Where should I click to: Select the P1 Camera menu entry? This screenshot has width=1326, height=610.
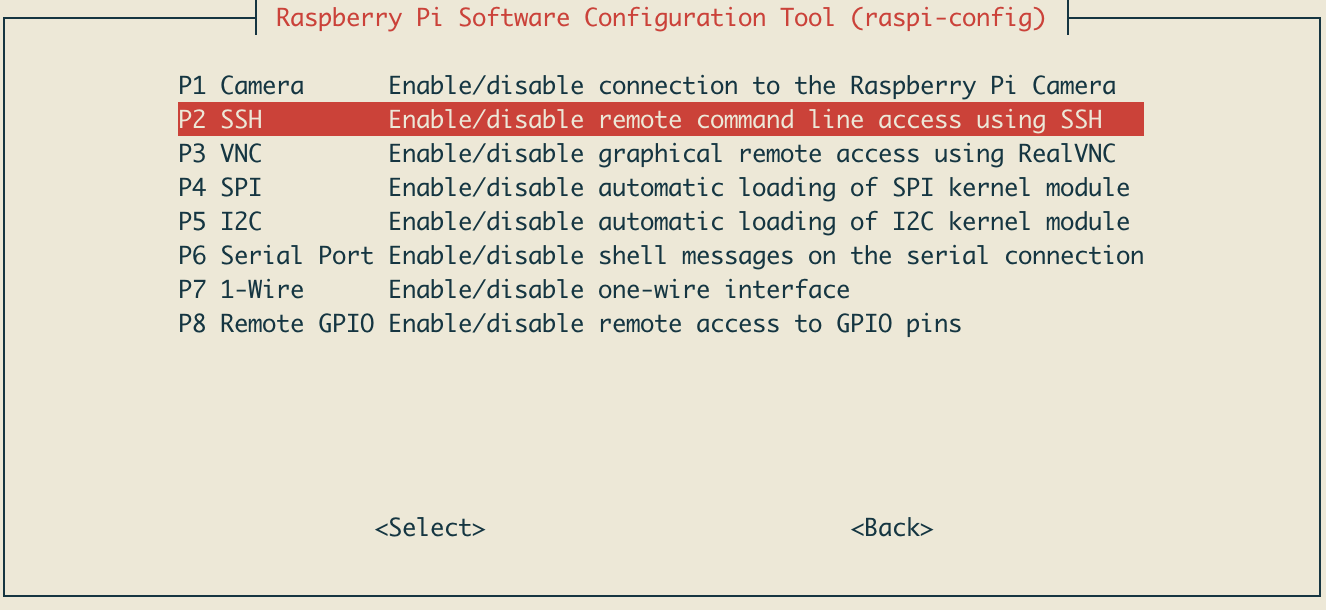click(x=241, y=86)
